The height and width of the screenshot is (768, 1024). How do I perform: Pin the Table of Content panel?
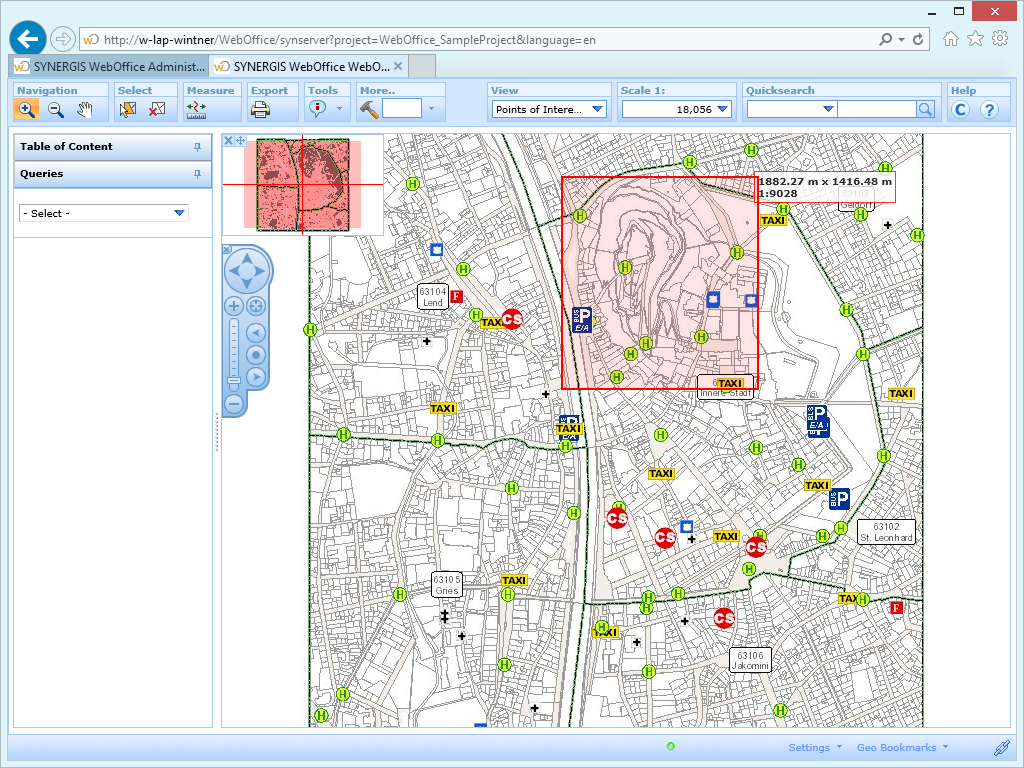point(198,146)
